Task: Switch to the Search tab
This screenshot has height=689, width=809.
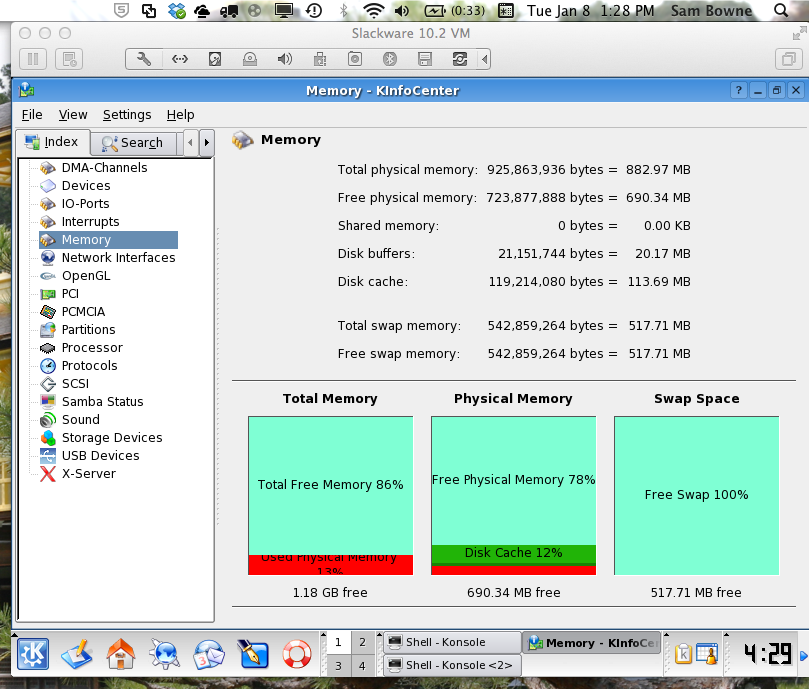Action: pyautogui.click(x=132, y=143)
